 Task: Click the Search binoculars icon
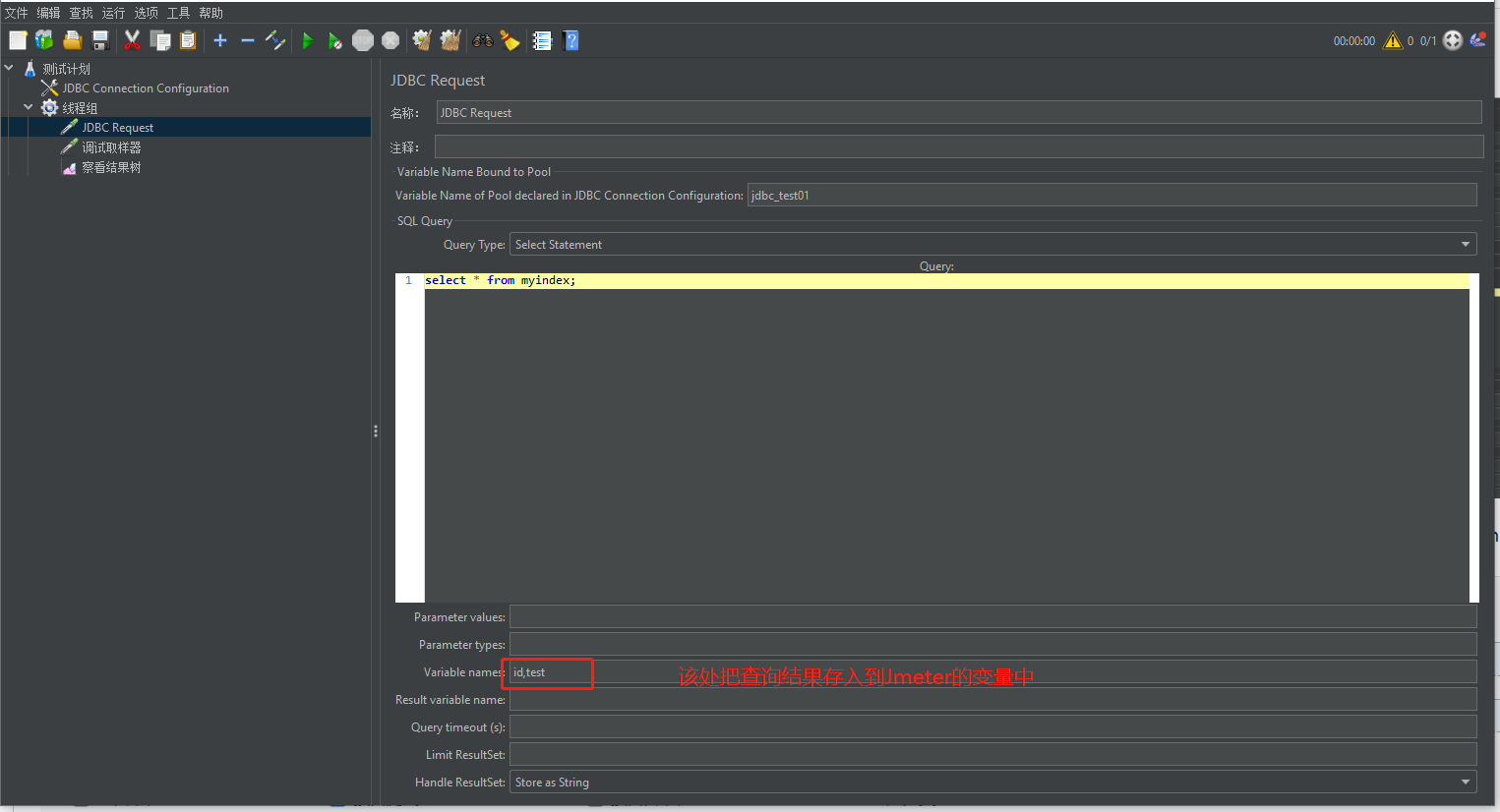[482, 40]
